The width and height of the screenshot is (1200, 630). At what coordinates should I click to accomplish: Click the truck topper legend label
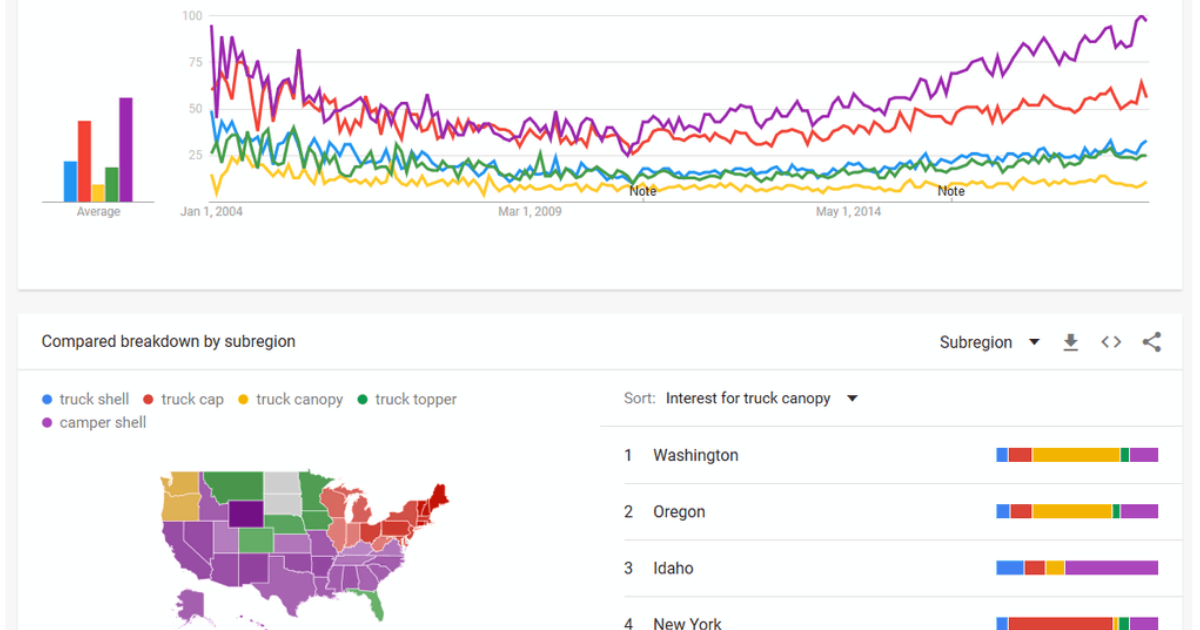coord(415,399)
